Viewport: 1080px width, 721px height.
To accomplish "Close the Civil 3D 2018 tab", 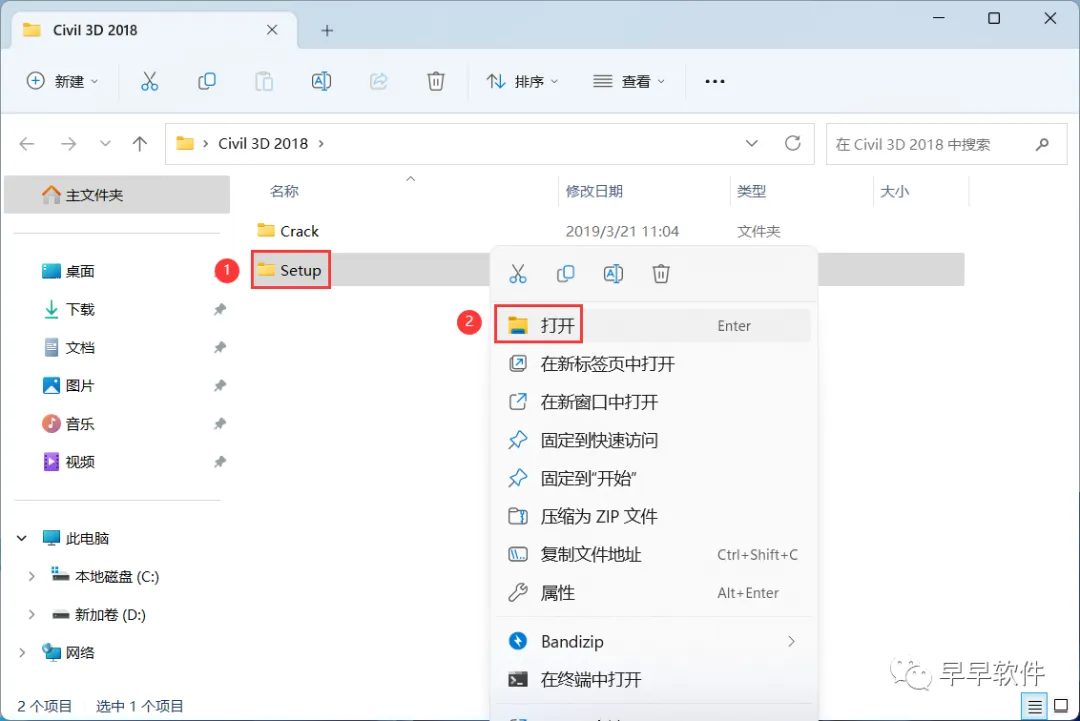I will 272,30.
